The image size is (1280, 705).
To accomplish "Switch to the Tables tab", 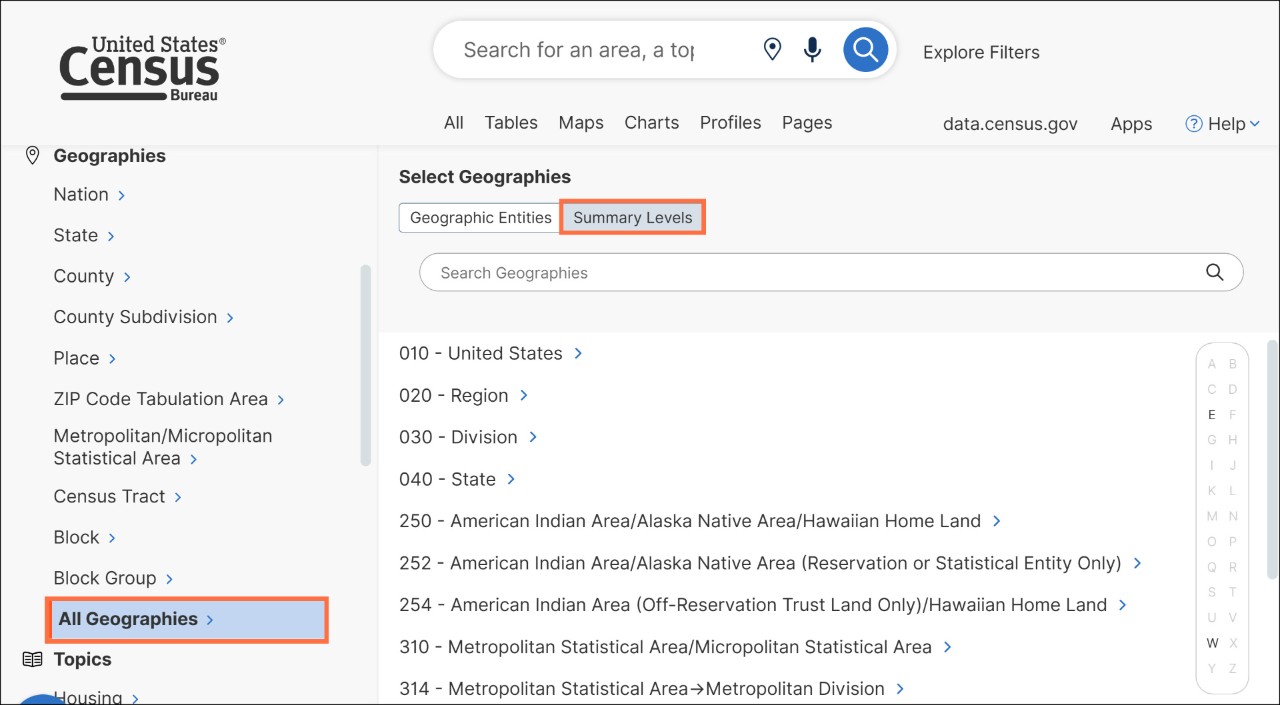I will [x=511, y=122].
